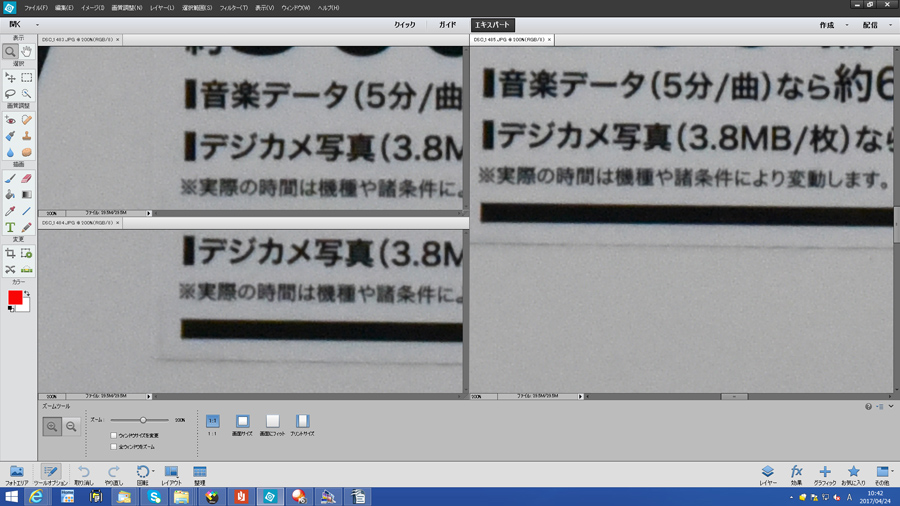Click the ズーム slider handle
Image resolution: width=900 pixels, height=506 pixels.
(143, 420)
